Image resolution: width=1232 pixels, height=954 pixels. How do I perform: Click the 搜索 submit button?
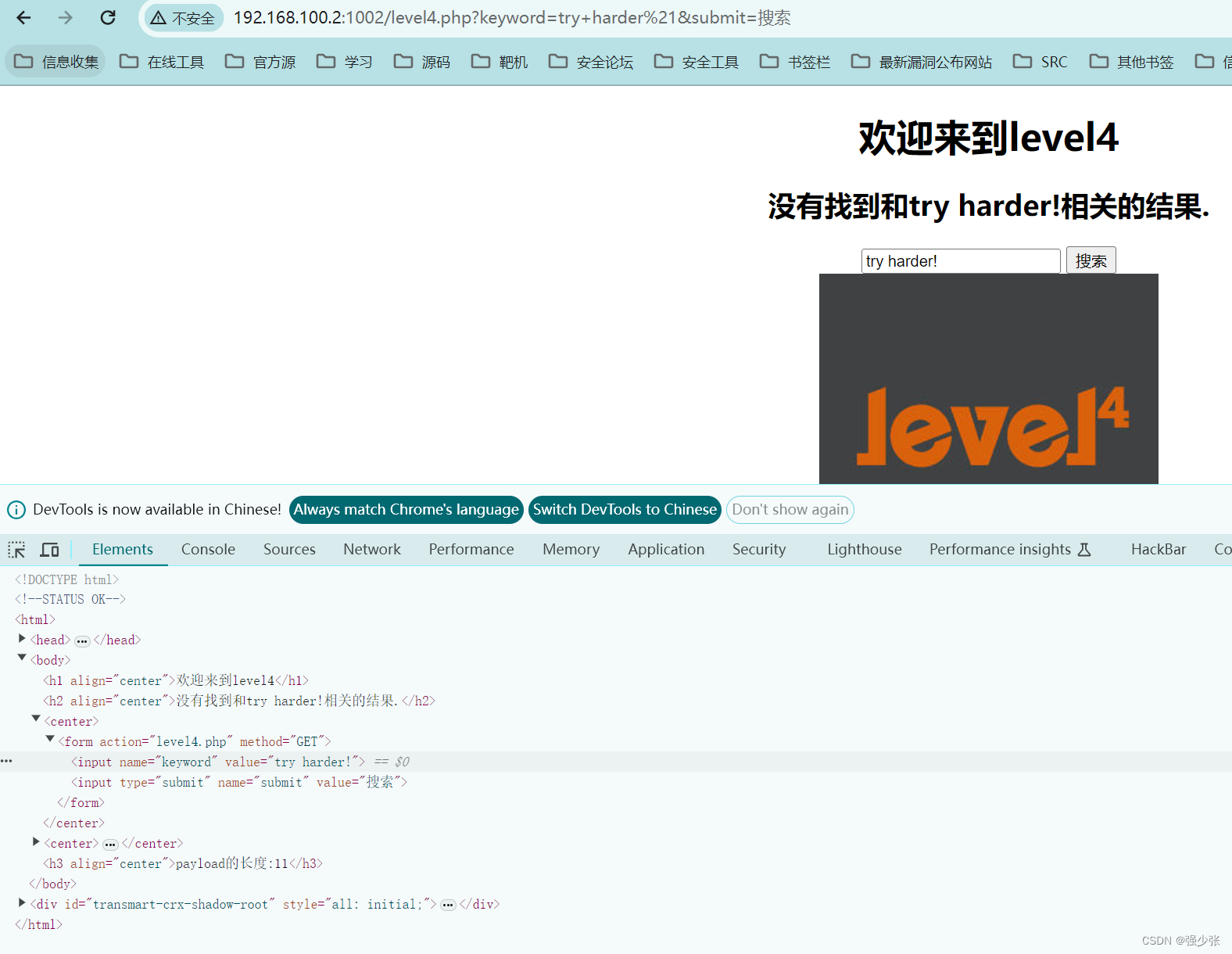point(1091,261)
